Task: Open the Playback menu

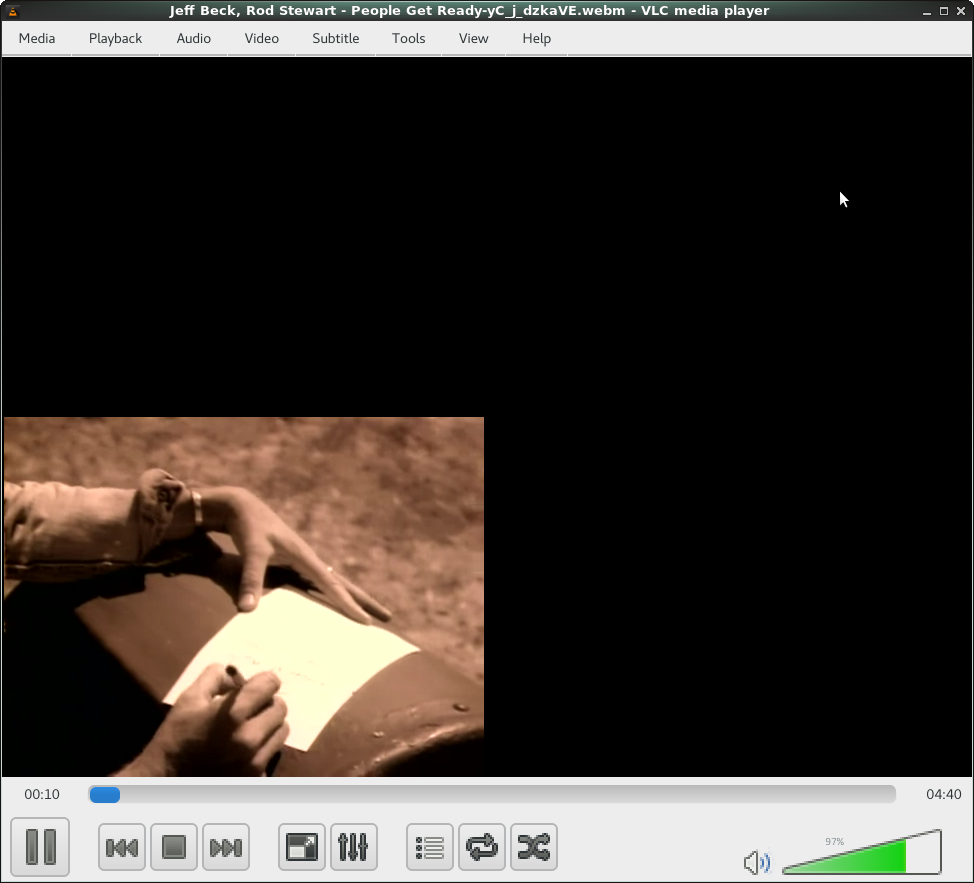Action: [116, 38]
